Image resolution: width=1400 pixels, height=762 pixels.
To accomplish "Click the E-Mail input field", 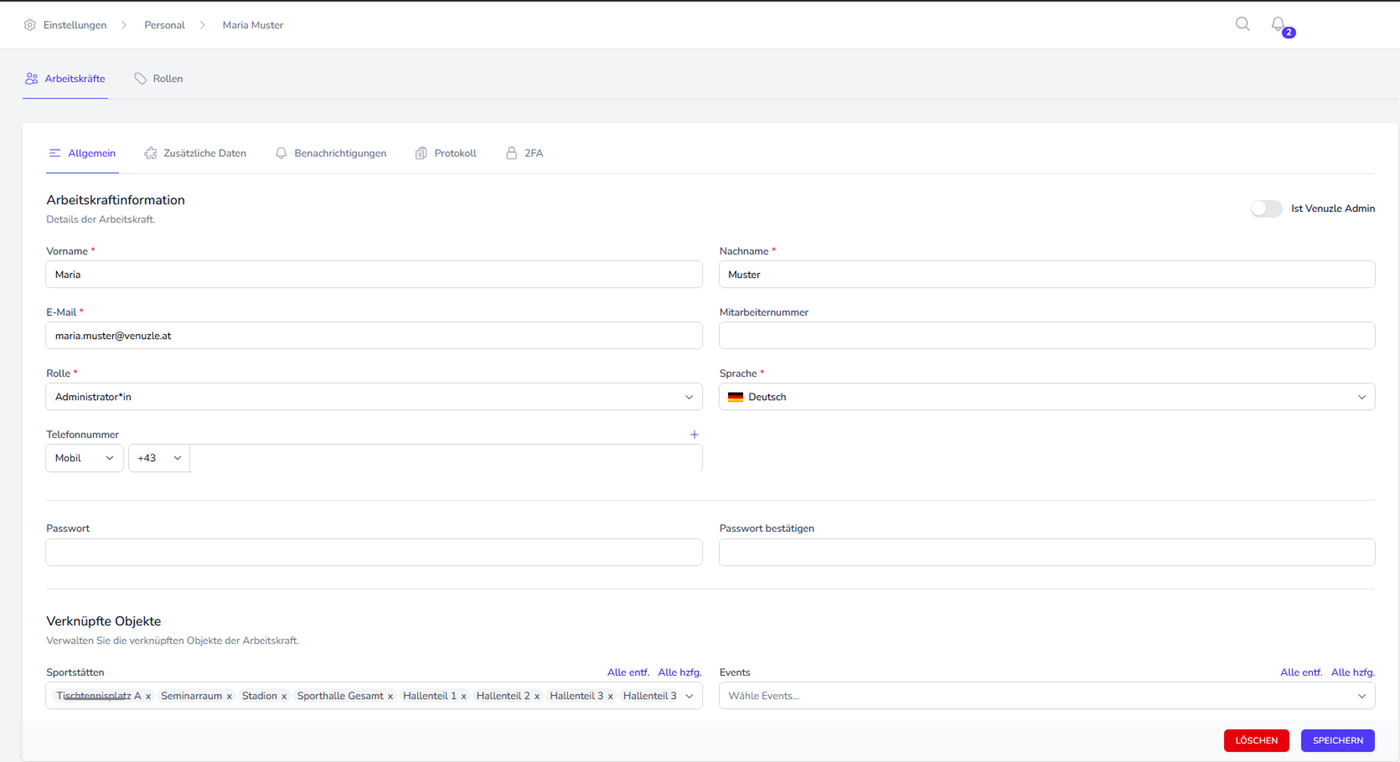I will (374, 335).
